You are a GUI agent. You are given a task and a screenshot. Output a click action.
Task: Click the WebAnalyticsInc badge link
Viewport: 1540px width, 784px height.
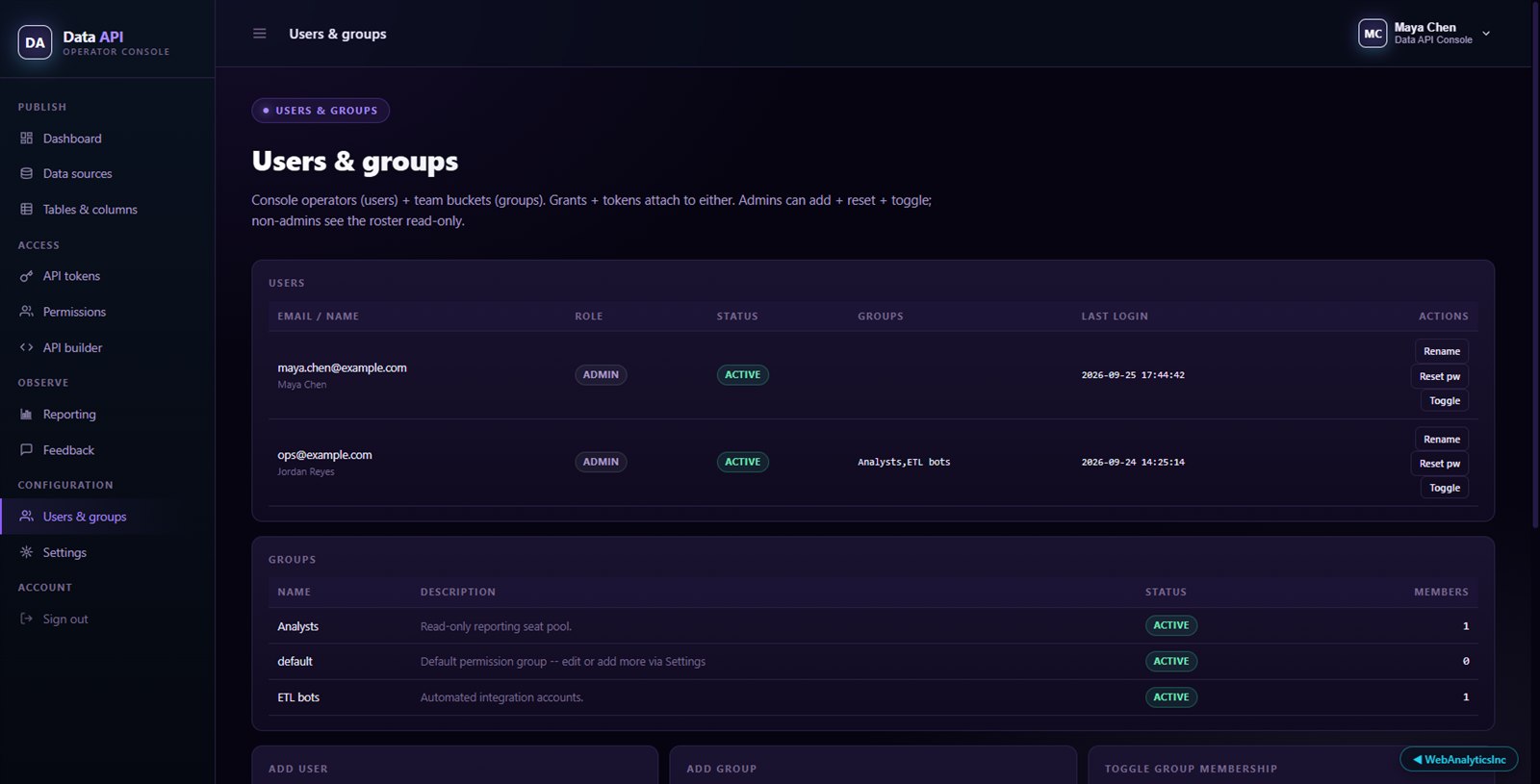point(1459,760)
